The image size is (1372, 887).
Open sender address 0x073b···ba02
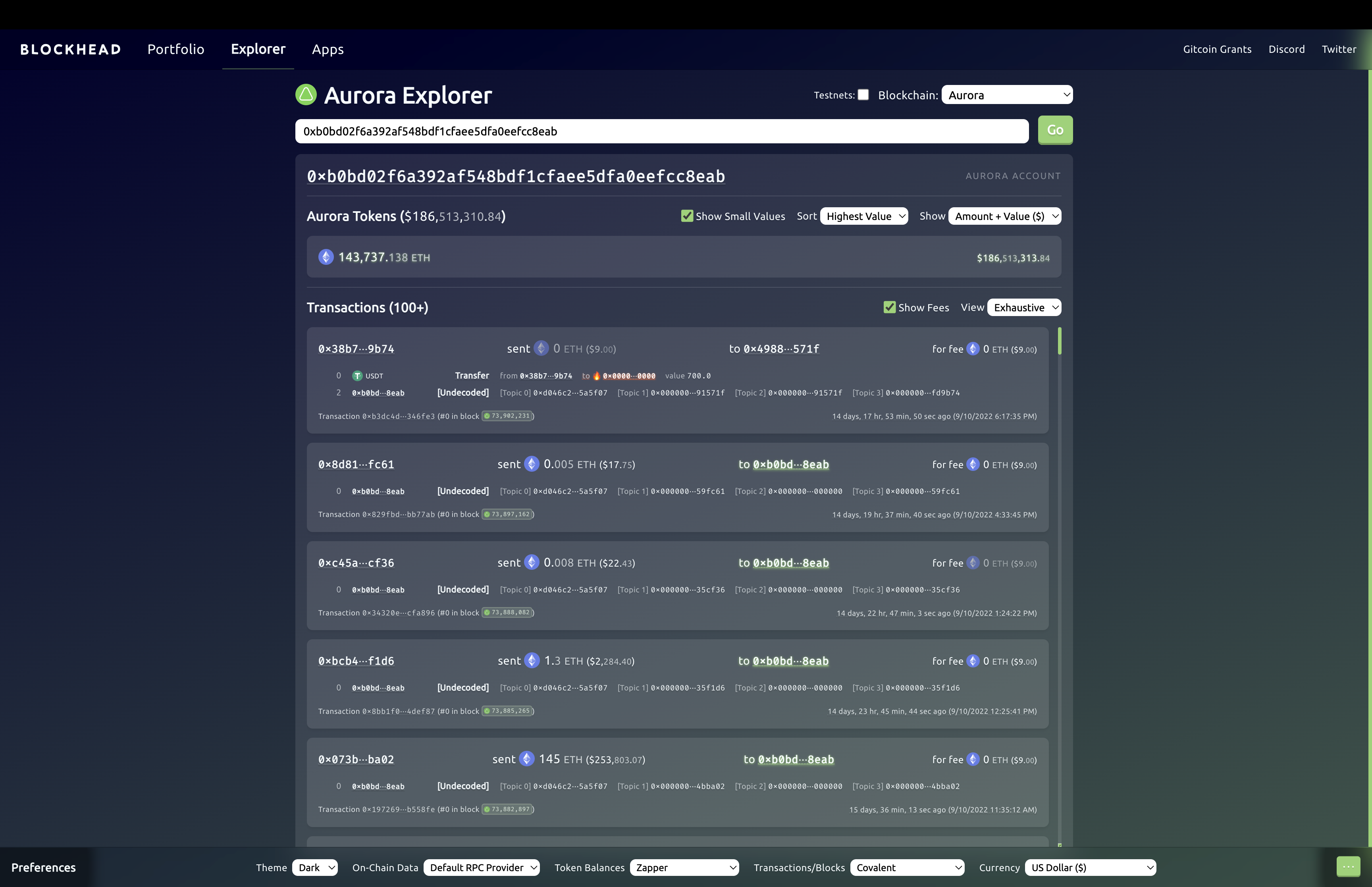[356, 760]
